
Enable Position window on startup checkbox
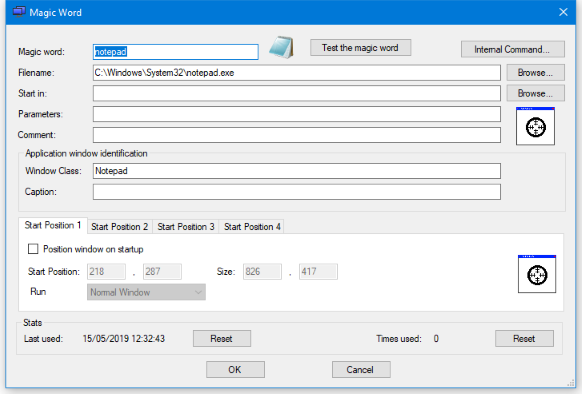pos(33,249)
